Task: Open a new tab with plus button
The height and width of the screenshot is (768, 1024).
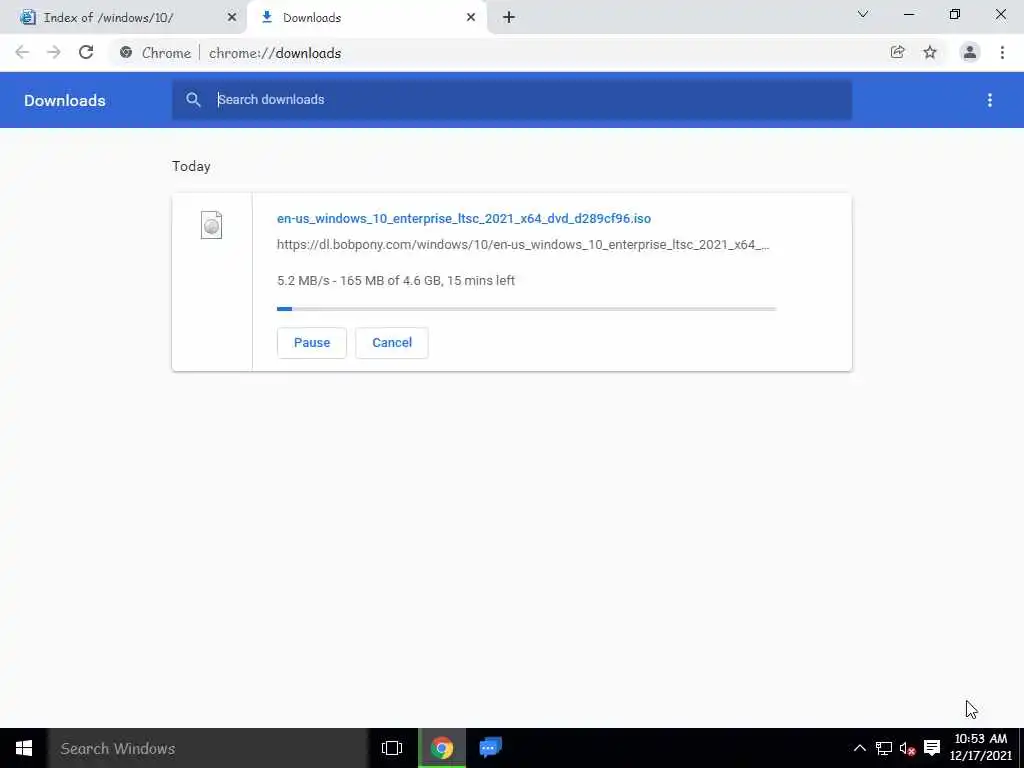Action: (509, 18)
